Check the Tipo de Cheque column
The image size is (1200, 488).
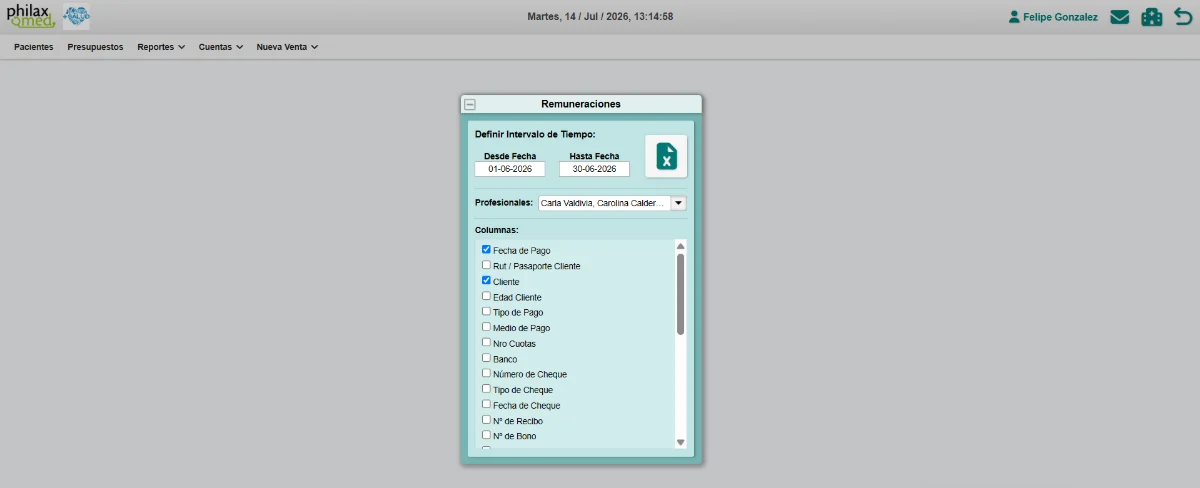[x=486, y=389]
